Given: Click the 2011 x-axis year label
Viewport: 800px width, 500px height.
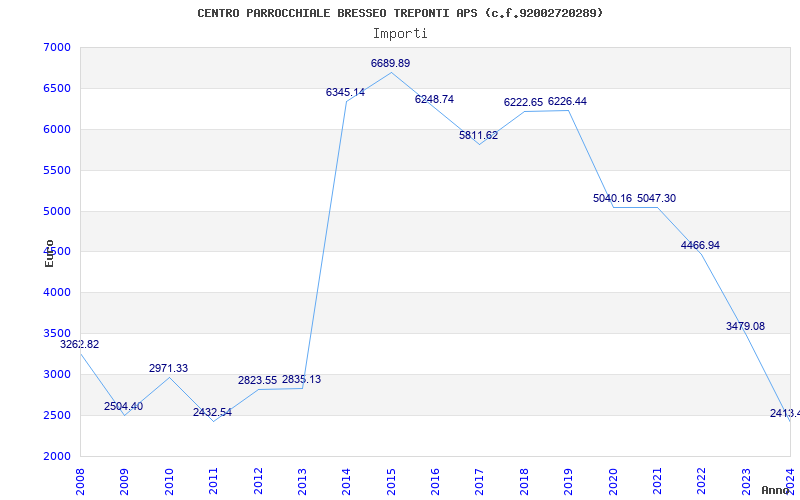Looking at the screenshot, I should pos(213,482).
